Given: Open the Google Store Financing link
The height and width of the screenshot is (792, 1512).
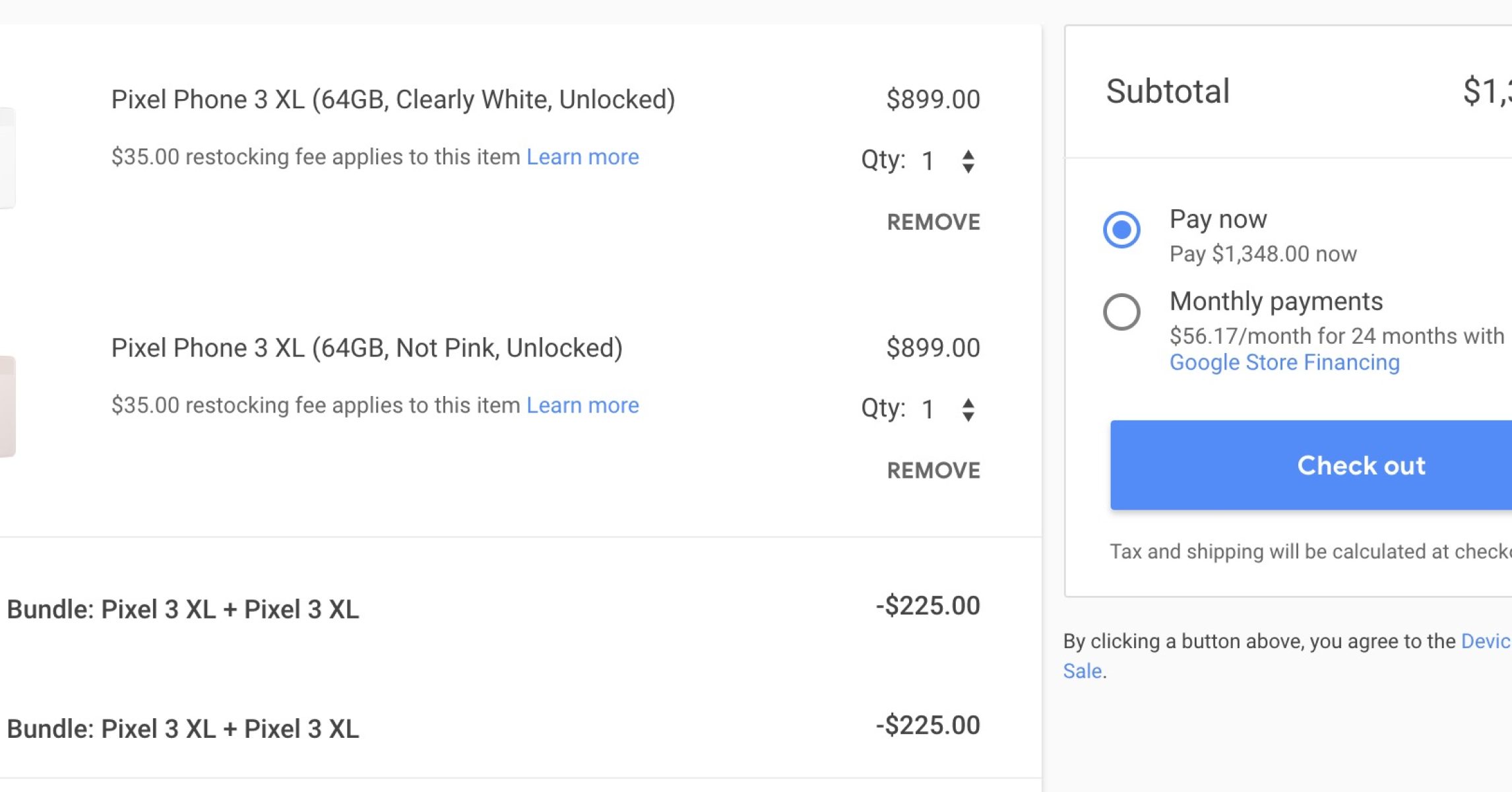Looking at the screenshot, I should pyautogui.click(x=1284, y=362).
